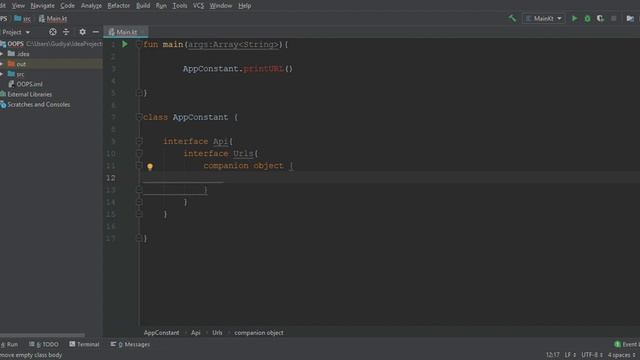Click Run with Coverage icon
This screenshot has width=640, height=360.
[600, 18]
